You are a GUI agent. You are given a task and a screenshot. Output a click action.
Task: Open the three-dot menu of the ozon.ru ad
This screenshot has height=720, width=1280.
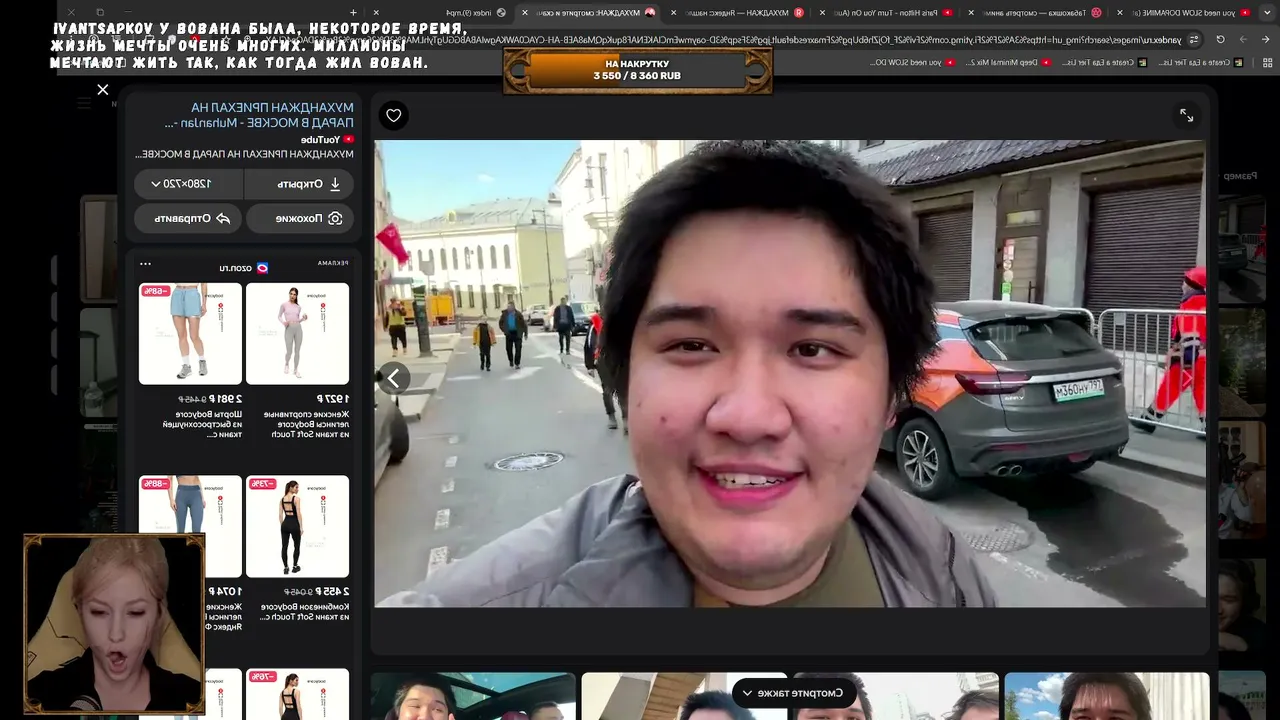click(x=146, y=264)
